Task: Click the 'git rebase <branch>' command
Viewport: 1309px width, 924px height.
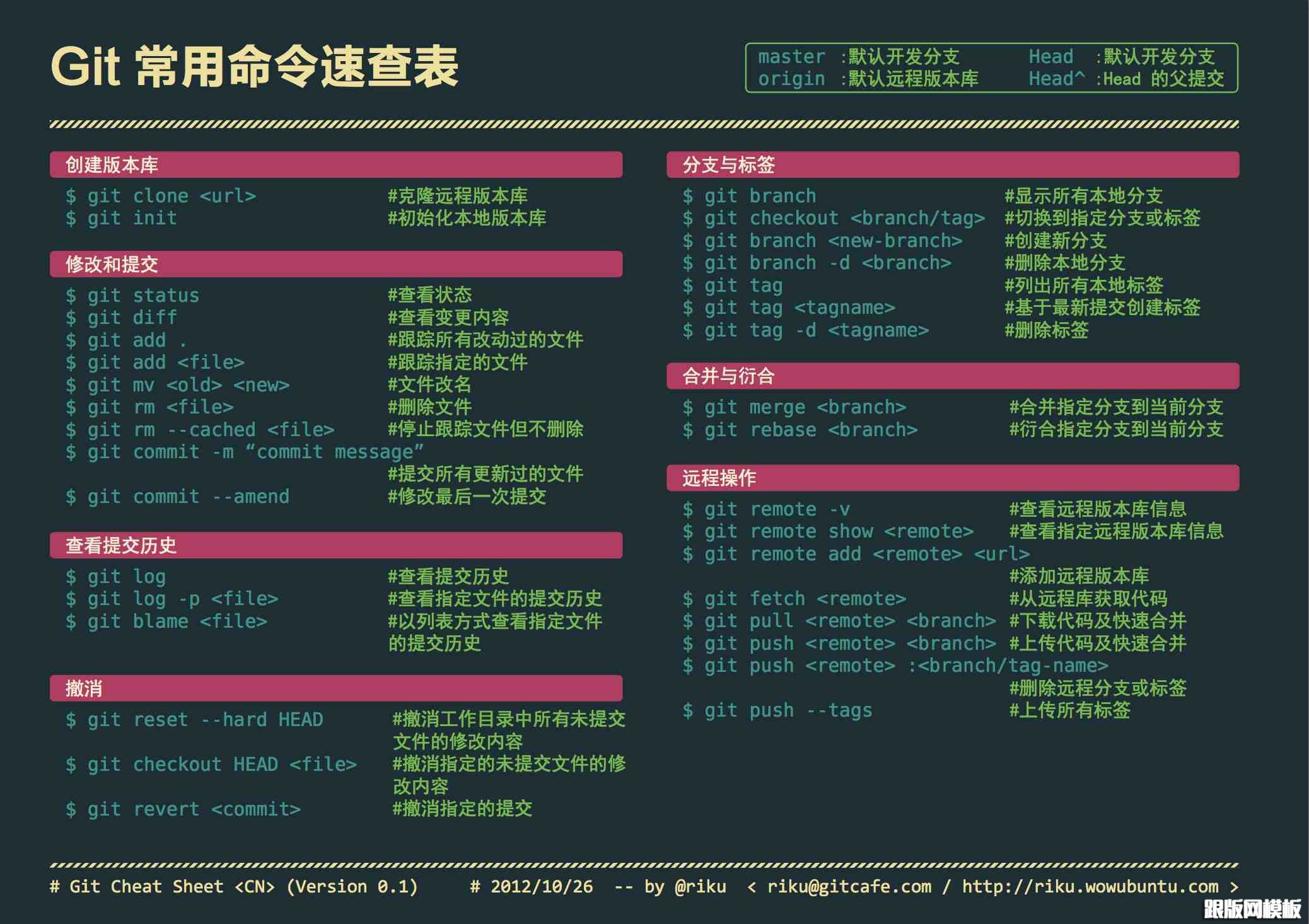Action: (x=800, y=430)
